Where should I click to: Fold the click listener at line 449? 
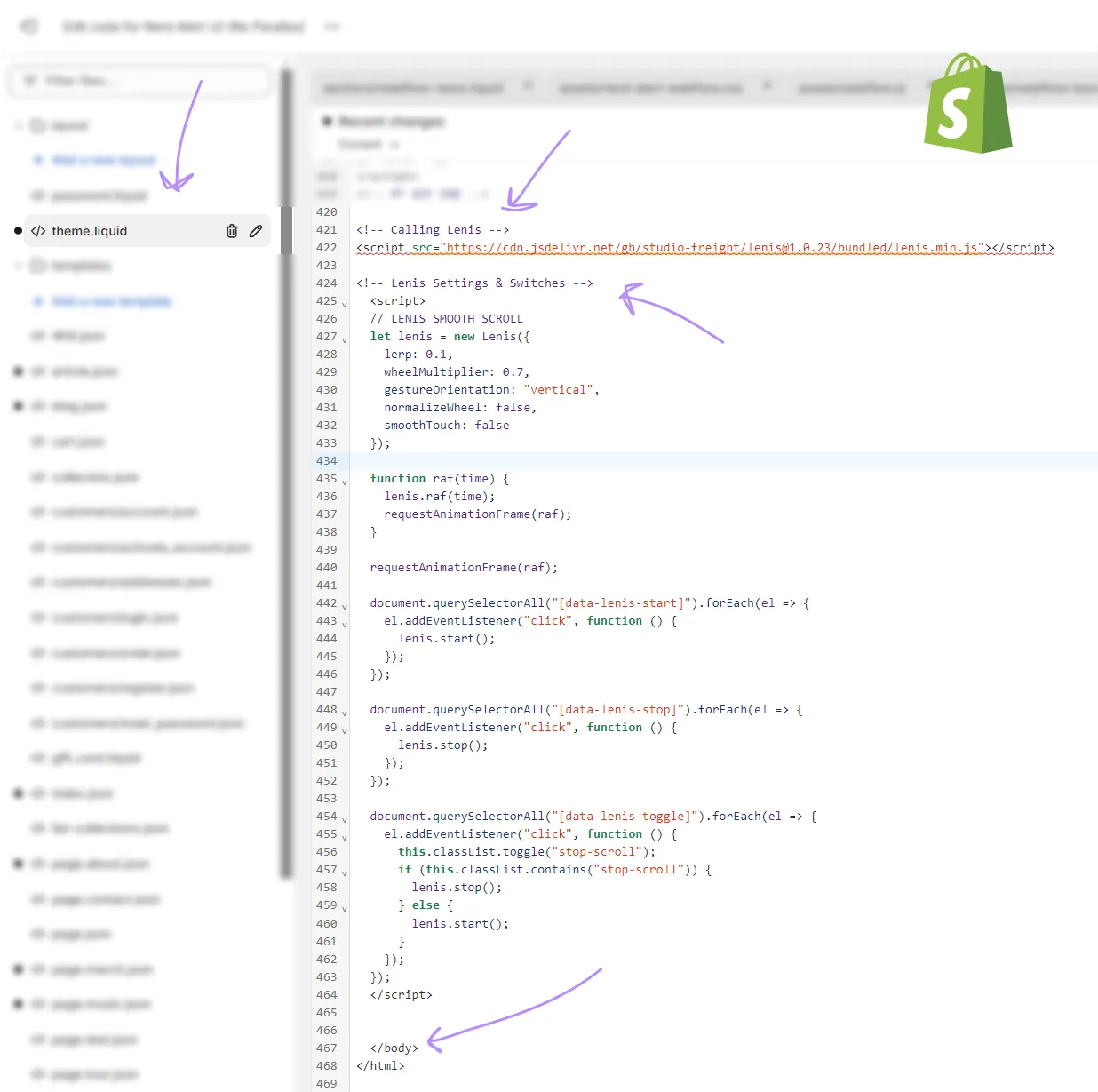[345, 730]
